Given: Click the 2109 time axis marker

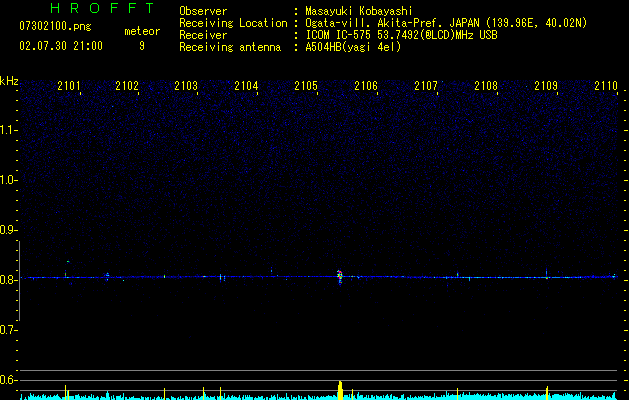Looking at the screenshot, I should click(546, 86).
